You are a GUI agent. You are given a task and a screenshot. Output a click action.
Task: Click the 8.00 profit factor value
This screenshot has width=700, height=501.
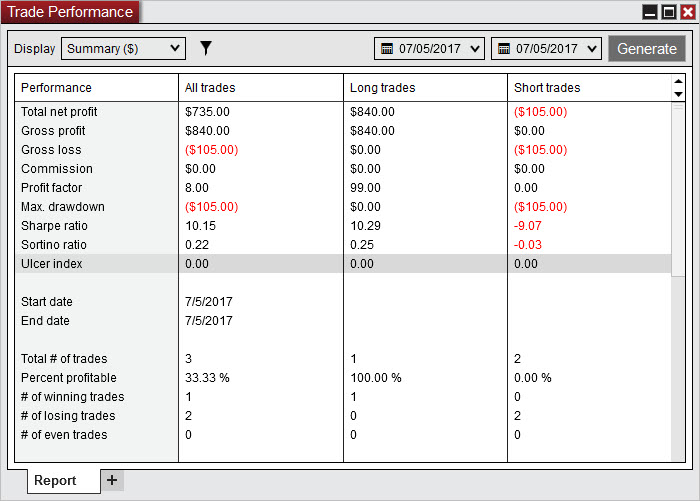coord(197,188)
